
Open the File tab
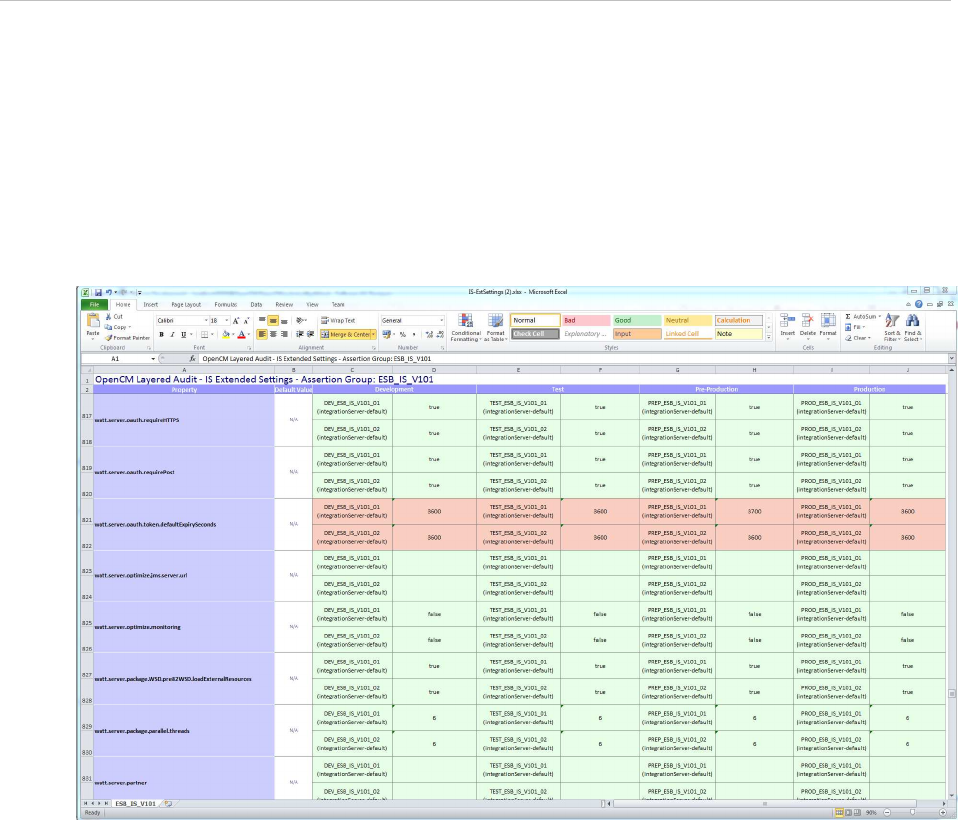pyautogui.click(x=95, y=304)
